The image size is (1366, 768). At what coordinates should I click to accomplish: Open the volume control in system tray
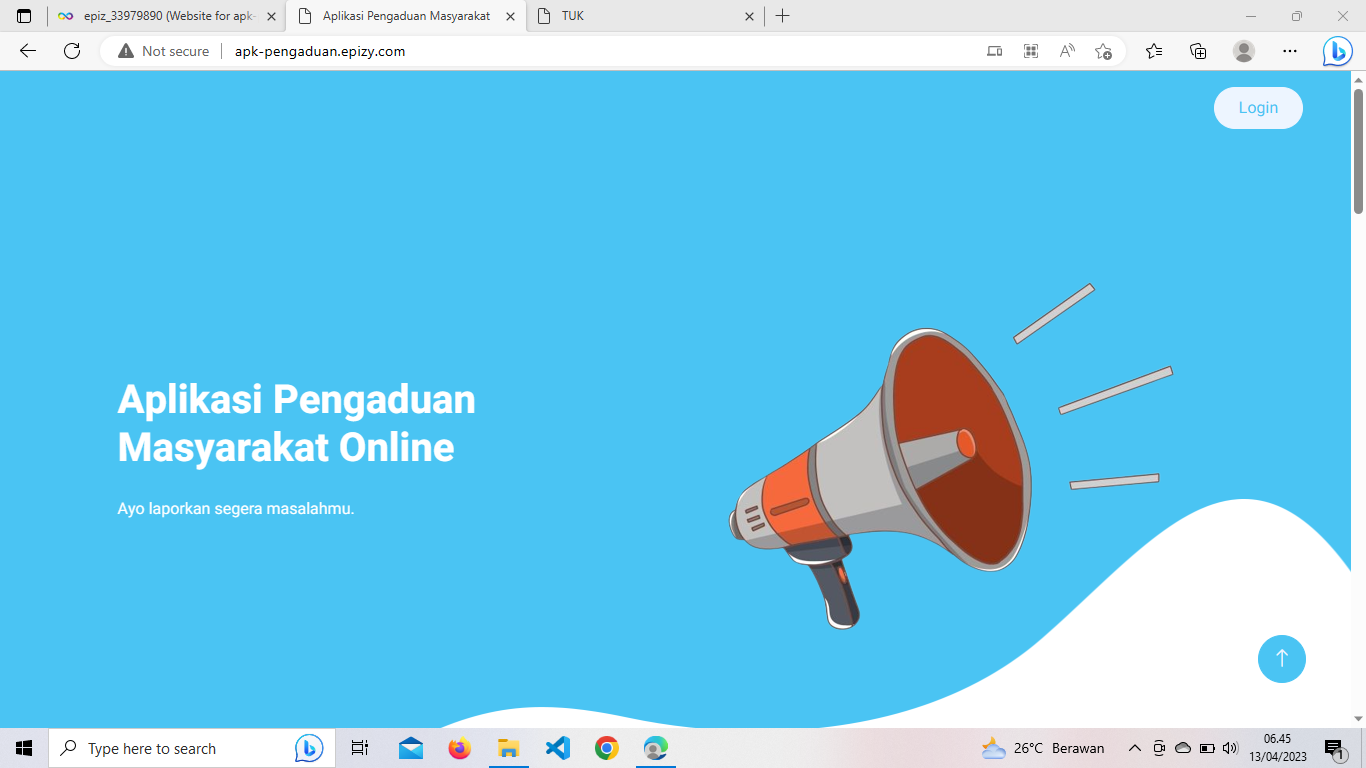[x=1230, y=748]
